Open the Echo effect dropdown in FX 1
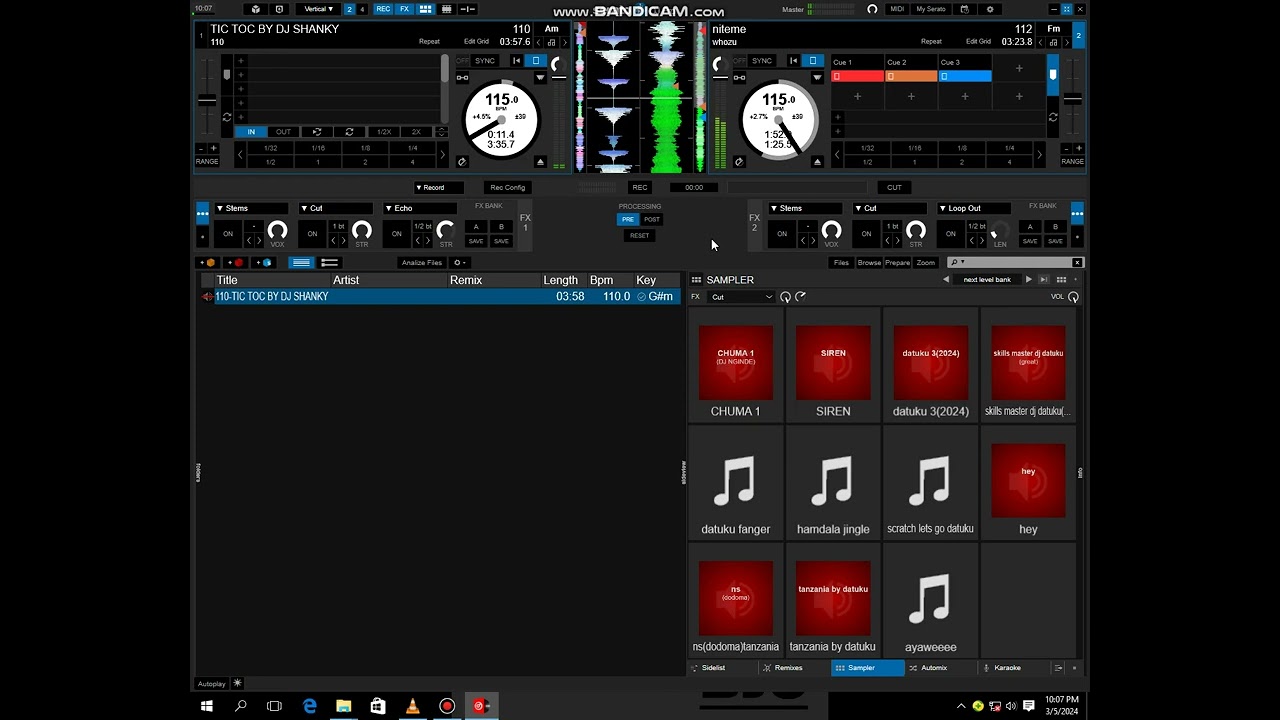Viewport: 1280px width, 720px height. point(420,209)
